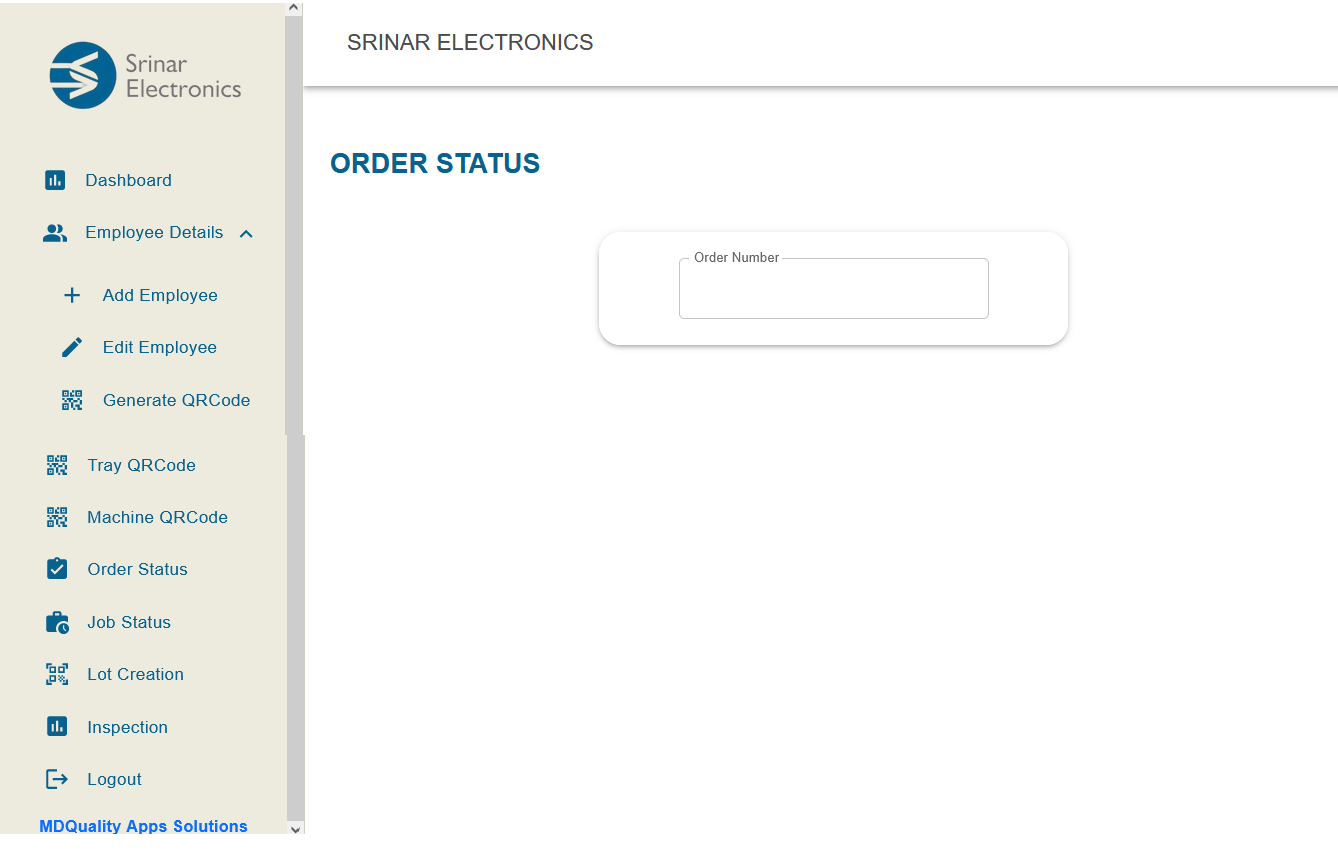Collapse the Employee Details chevron
1338x854 pixels.
click(246, 233)
